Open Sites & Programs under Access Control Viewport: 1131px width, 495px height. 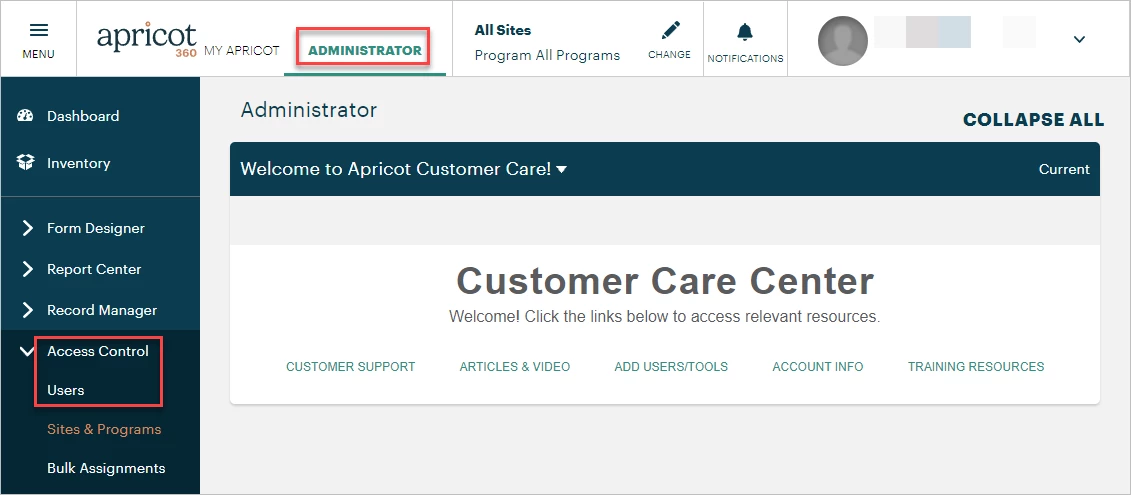coord(104,429)
